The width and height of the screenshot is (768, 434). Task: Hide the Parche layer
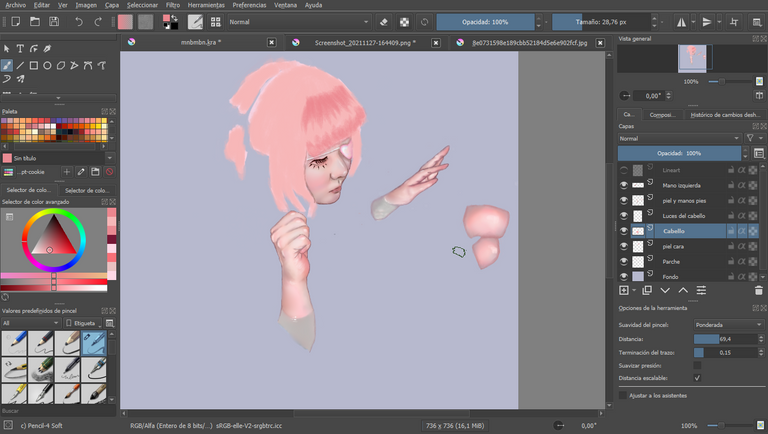(624, 261)
